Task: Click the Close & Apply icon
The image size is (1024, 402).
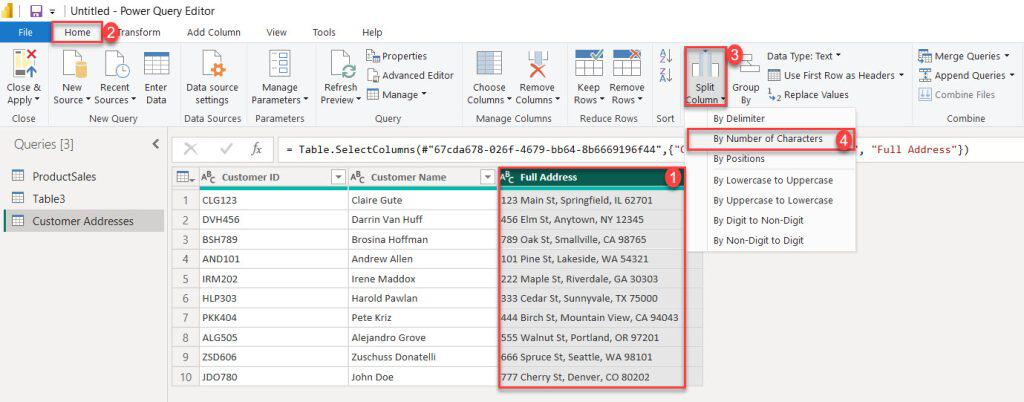Action: pyautogui.click(x=24, y=64)
